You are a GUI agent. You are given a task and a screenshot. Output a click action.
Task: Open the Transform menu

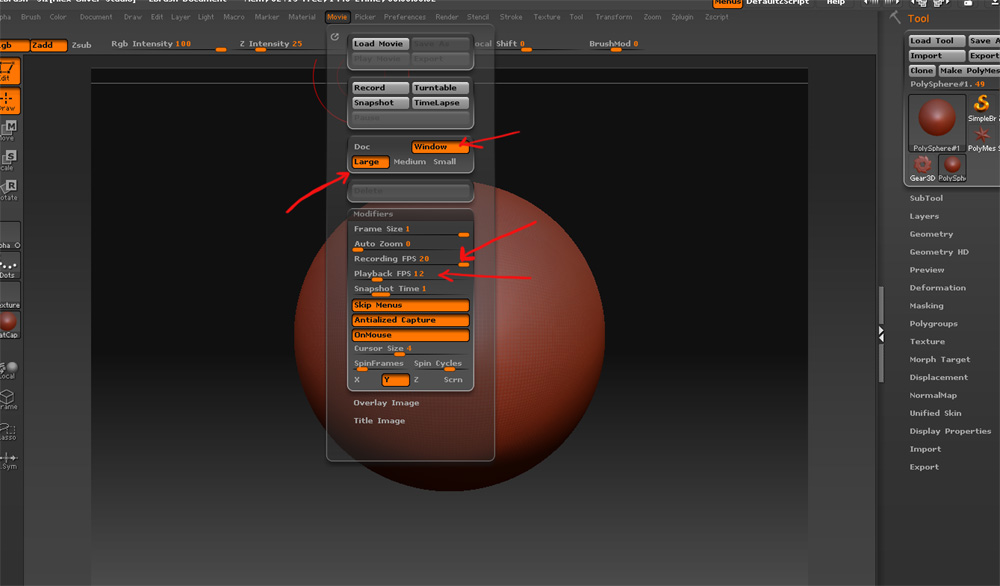click(614, 17)
